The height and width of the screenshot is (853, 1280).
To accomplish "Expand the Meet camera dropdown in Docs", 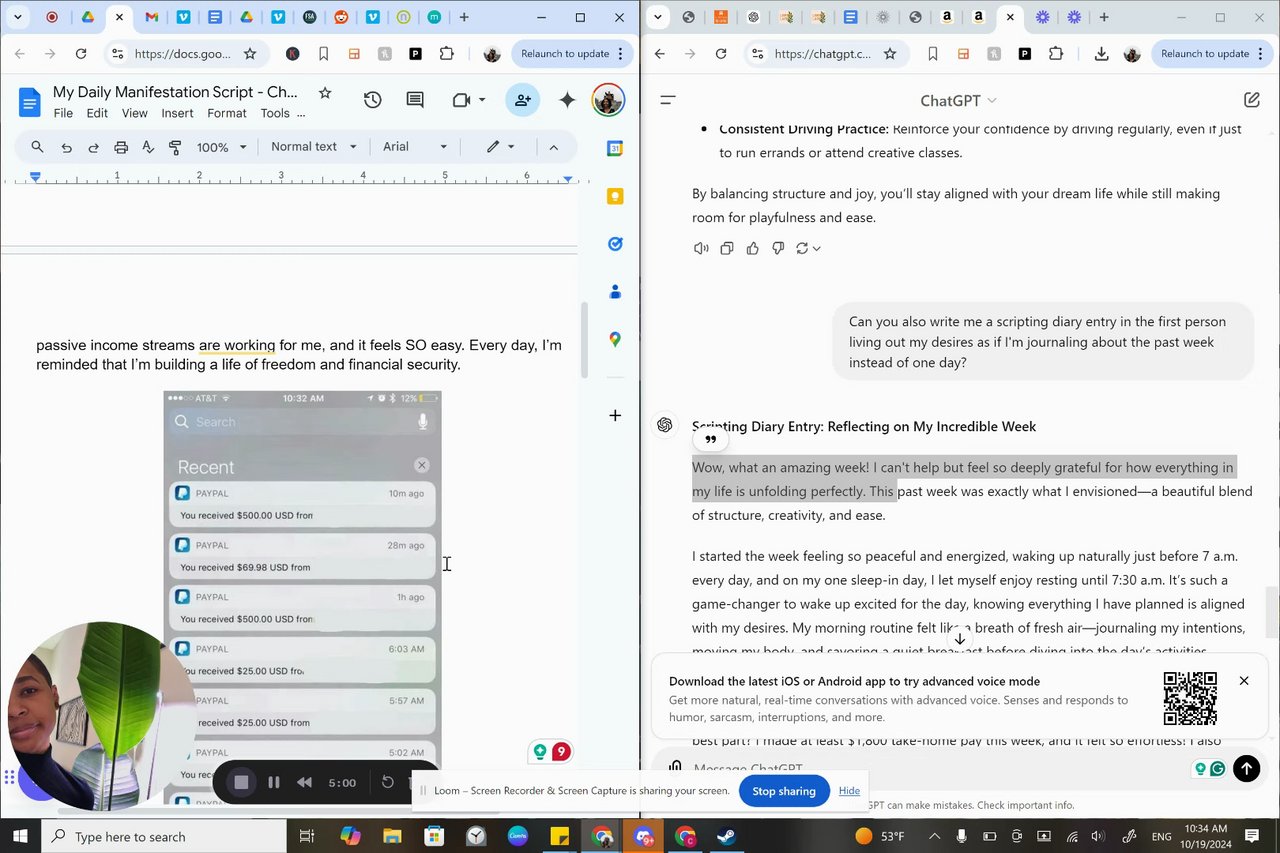I will pos(482,100).
